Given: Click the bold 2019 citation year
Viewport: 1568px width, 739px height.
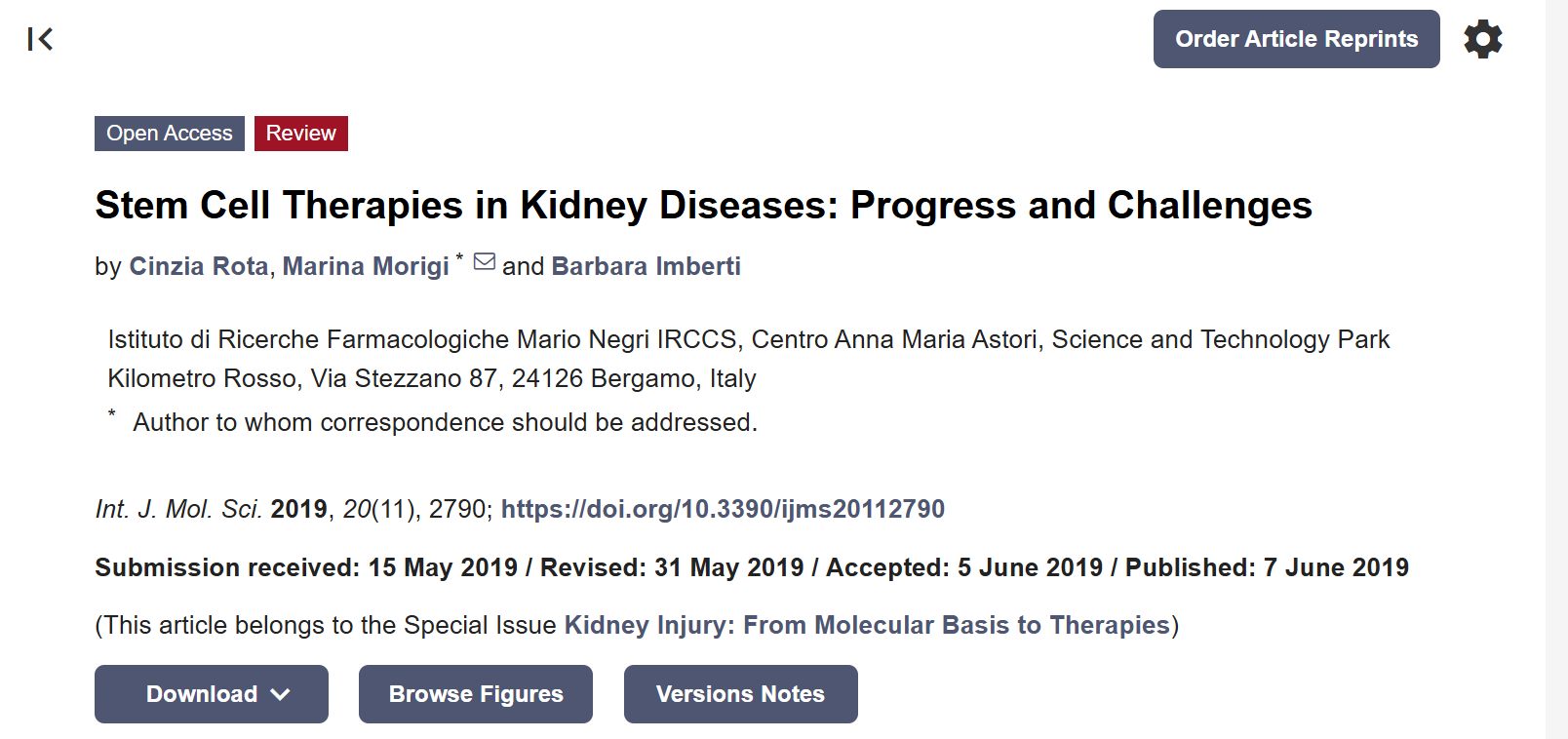Looking at the screenshot, I should point(298,509).
